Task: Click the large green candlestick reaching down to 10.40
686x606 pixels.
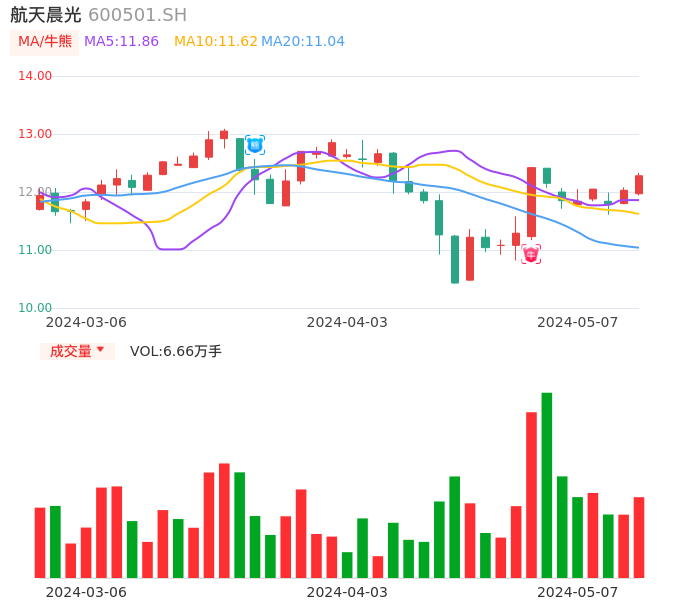Action: tap(455, 259)
